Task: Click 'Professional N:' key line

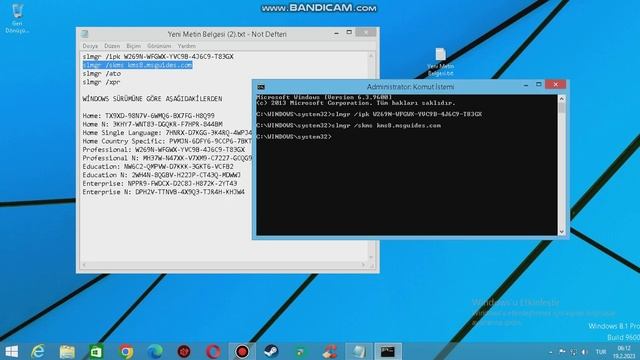Action: click(x=167, y=158)
